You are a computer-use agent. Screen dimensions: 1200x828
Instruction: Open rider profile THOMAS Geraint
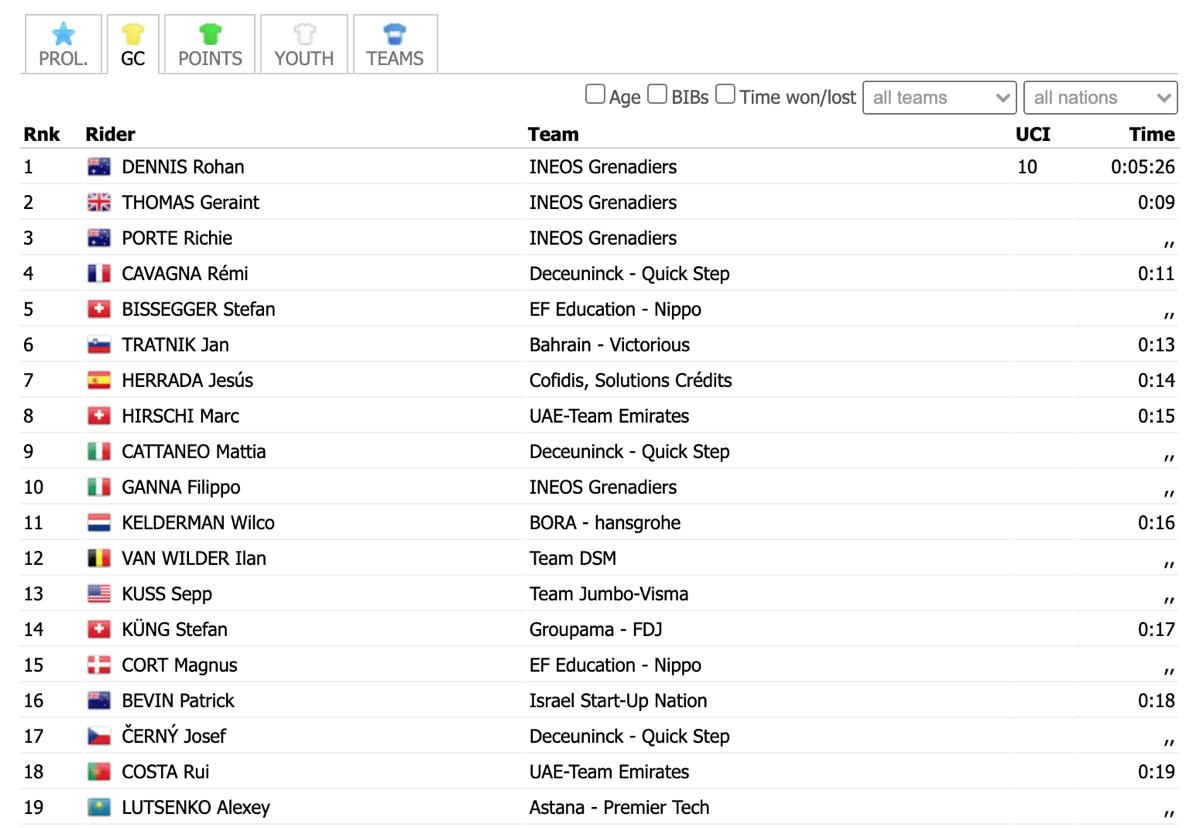[x=190, y=203]
